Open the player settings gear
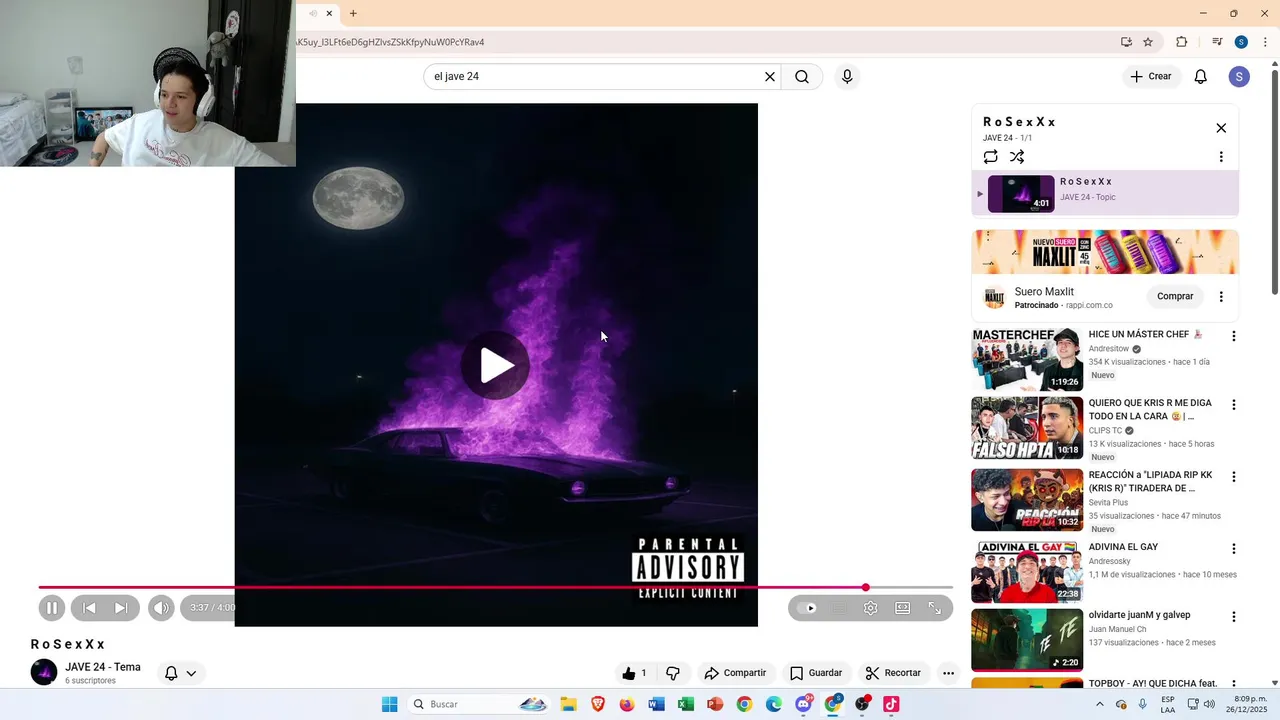1280x720 pixels. [x=871, y=608]
